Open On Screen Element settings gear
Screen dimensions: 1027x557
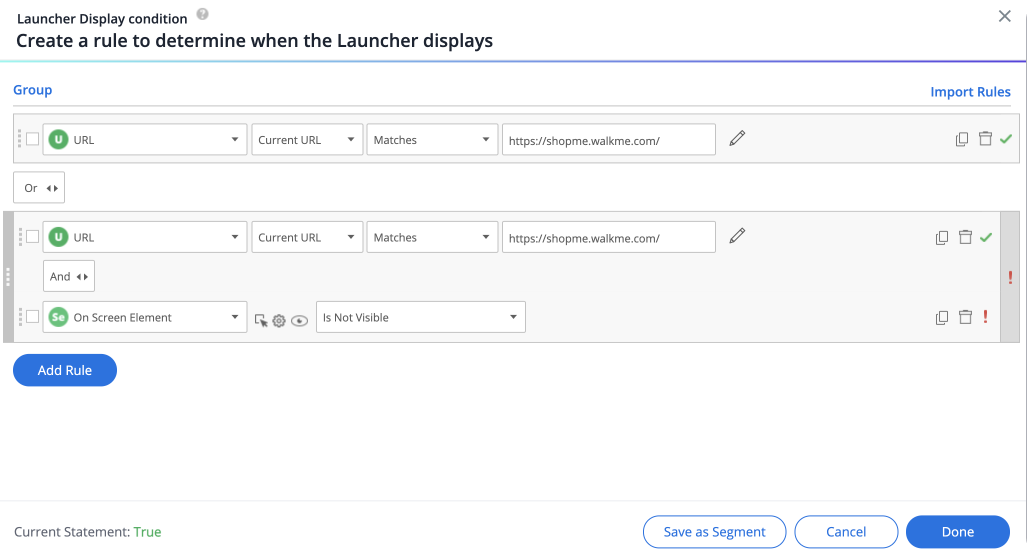(x=279, y=320)
